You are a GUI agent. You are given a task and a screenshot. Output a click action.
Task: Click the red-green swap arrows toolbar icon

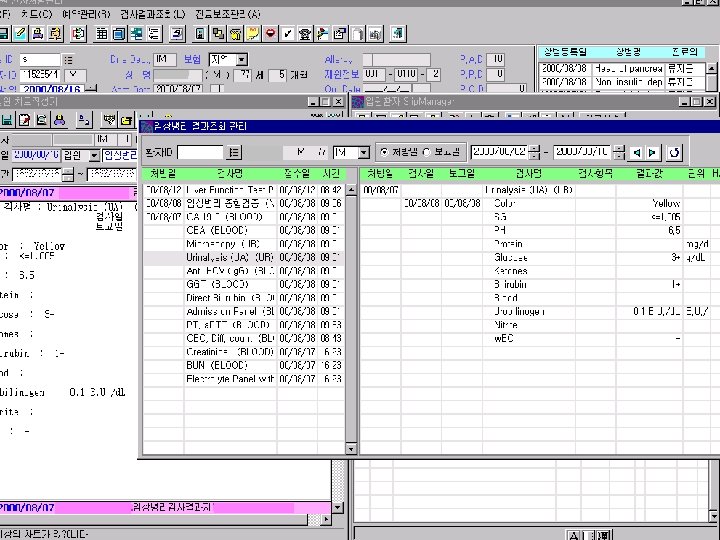(79, 34)
